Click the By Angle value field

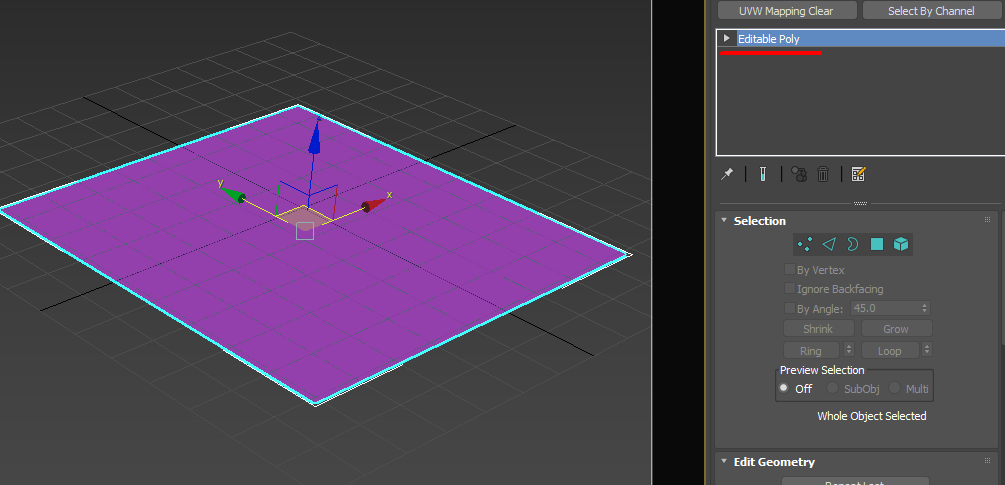(x=885, y=308)
